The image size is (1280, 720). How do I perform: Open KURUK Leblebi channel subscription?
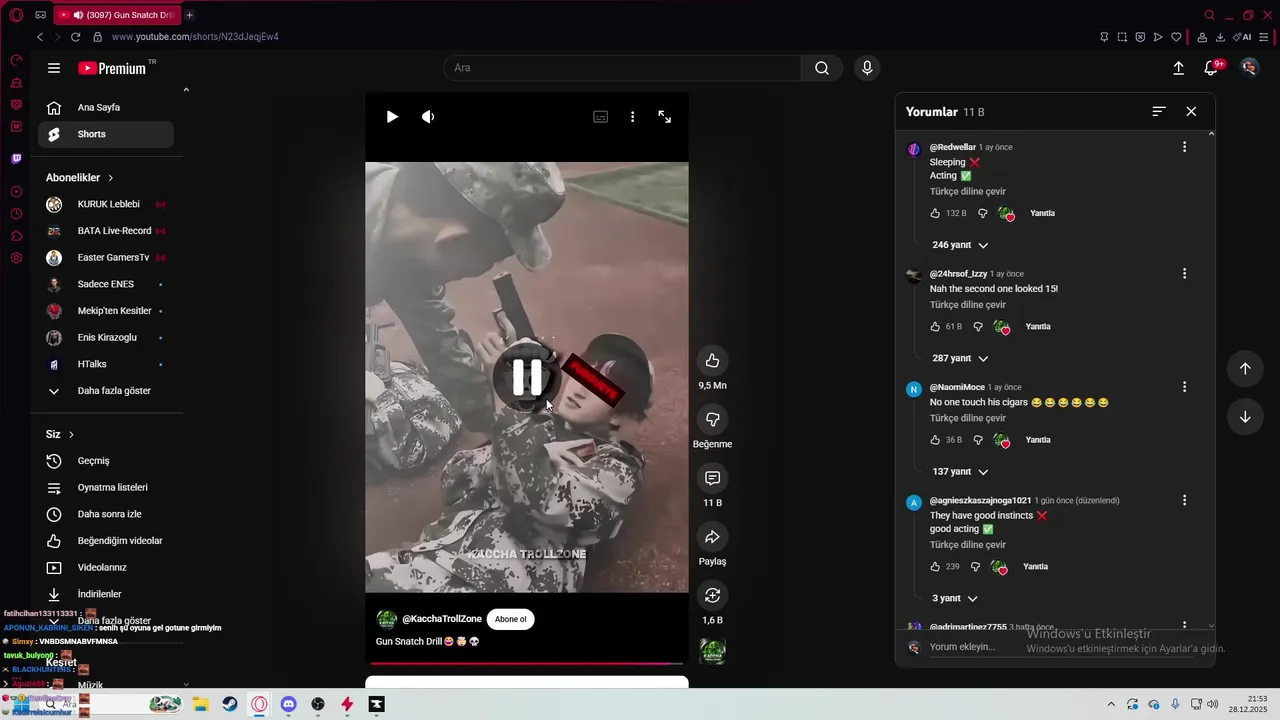point(106,204)
